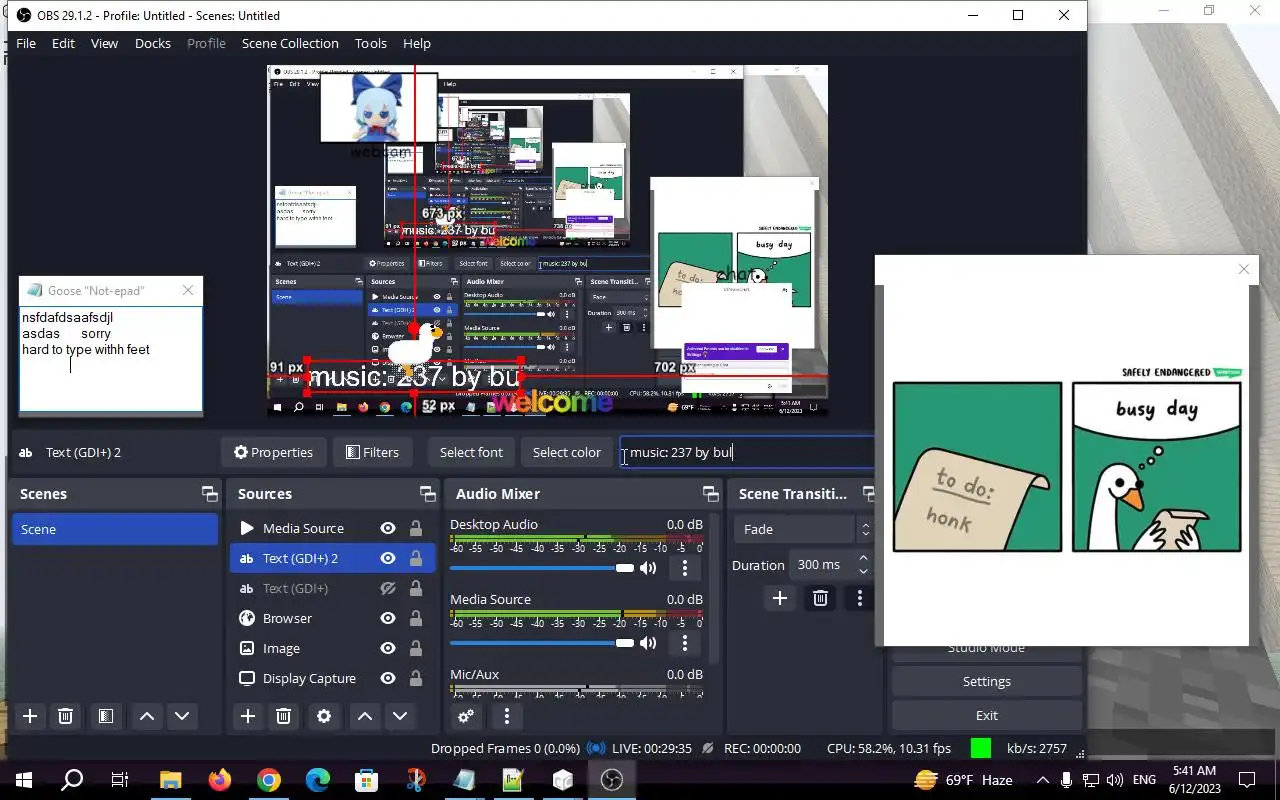Move the selected source up

click(x=365, y=716)
